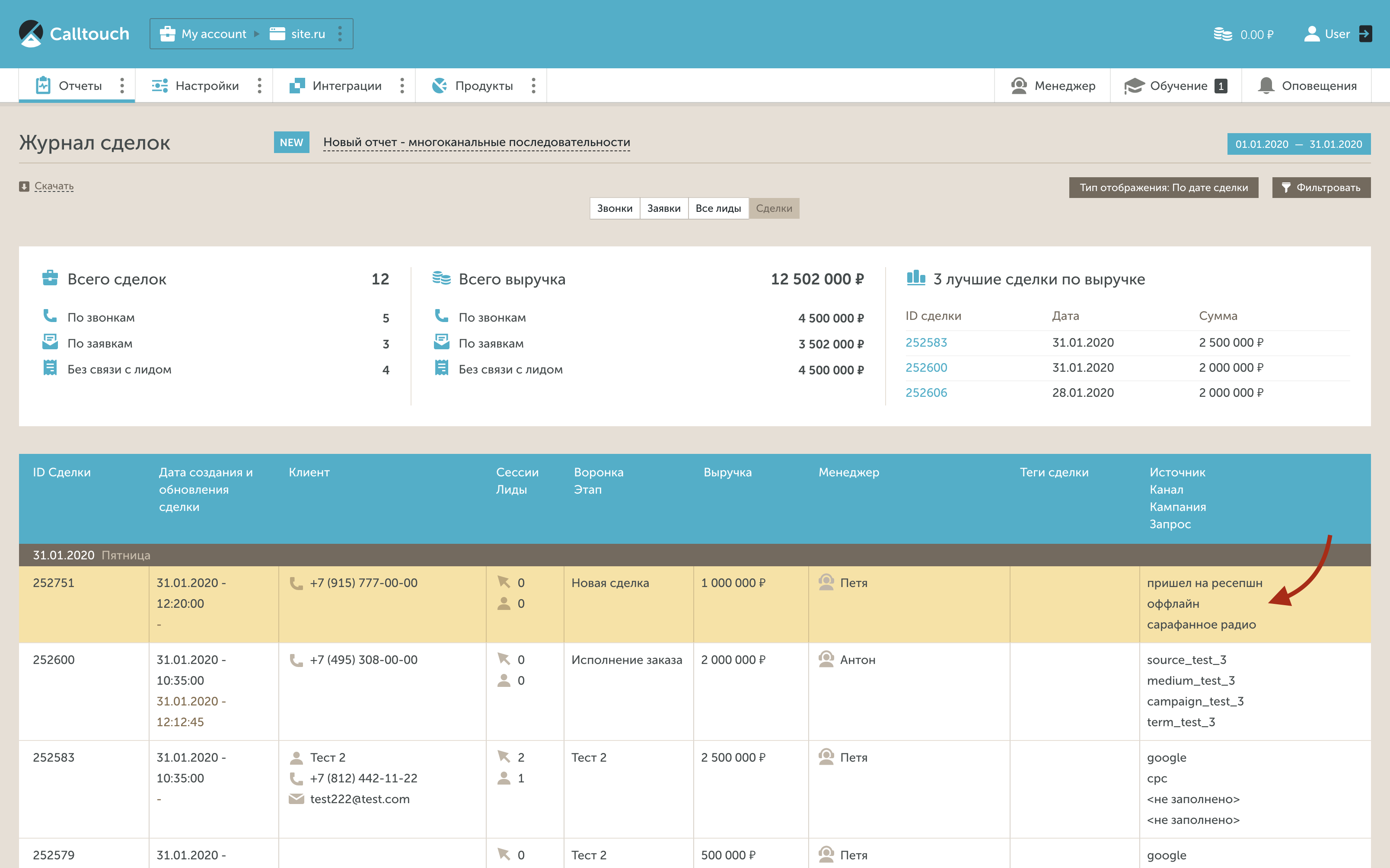This screenshot has height=868, width=1390.
Task: Click the Выручка column header
Action: point(728,472)
